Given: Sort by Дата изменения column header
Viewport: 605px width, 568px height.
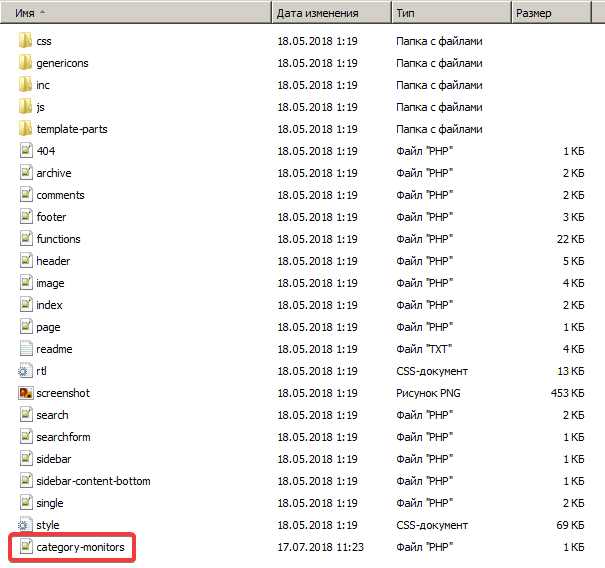Looking at the screenshot, I should tap(332, 13).
